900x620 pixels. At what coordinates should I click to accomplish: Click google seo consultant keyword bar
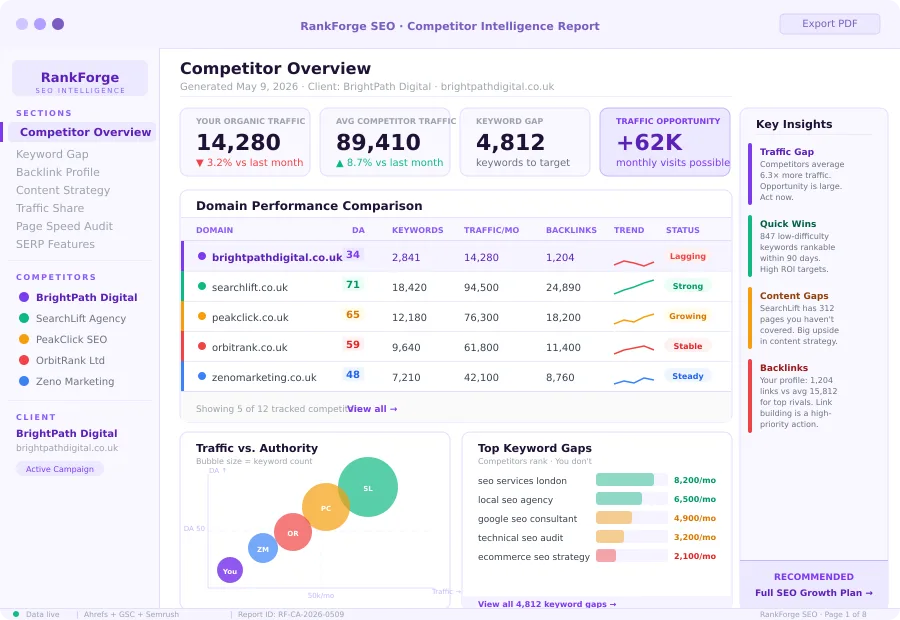(x=631, y=518)
